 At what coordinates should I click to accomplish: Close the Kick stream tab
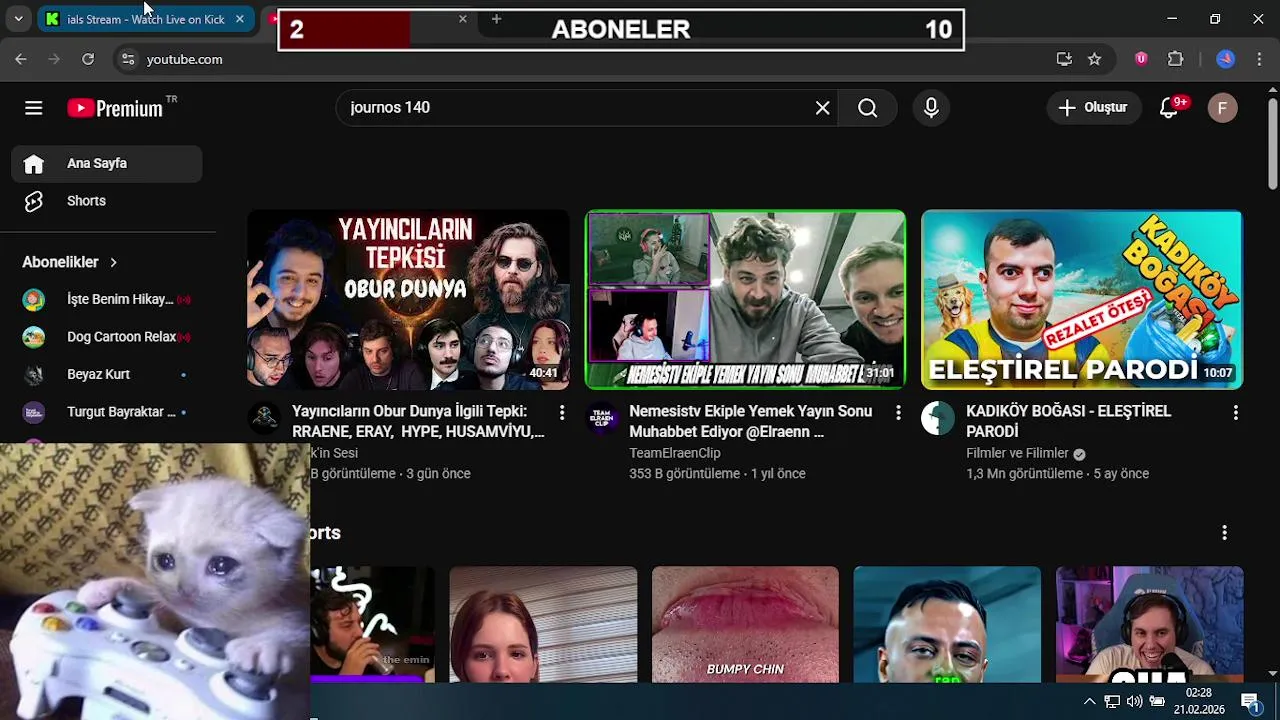point(240,19)
